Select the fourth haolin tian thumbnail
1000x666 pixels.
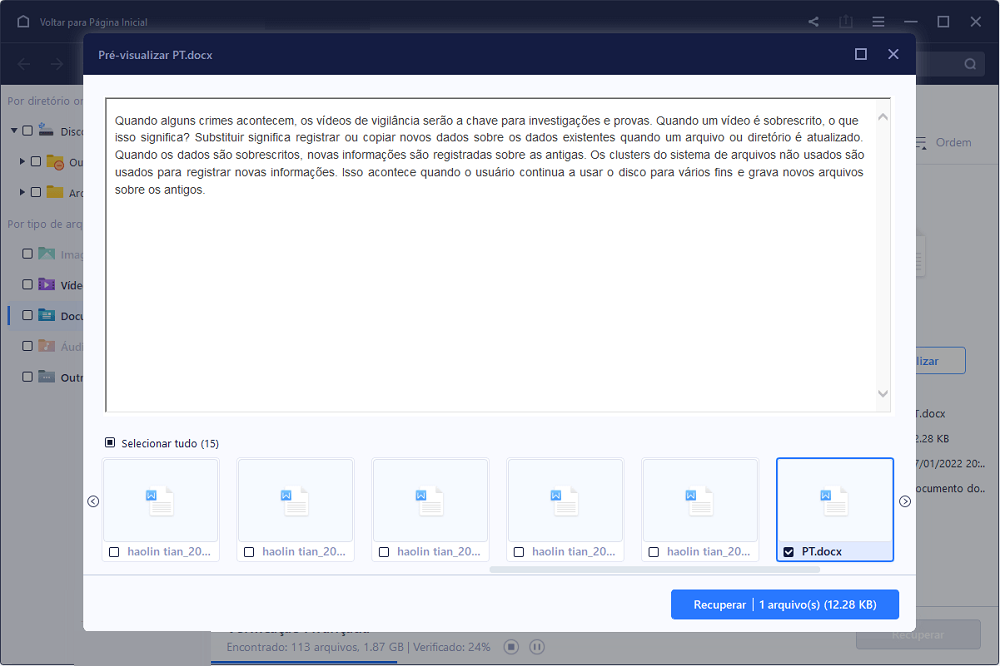click(x=565, y=509)
